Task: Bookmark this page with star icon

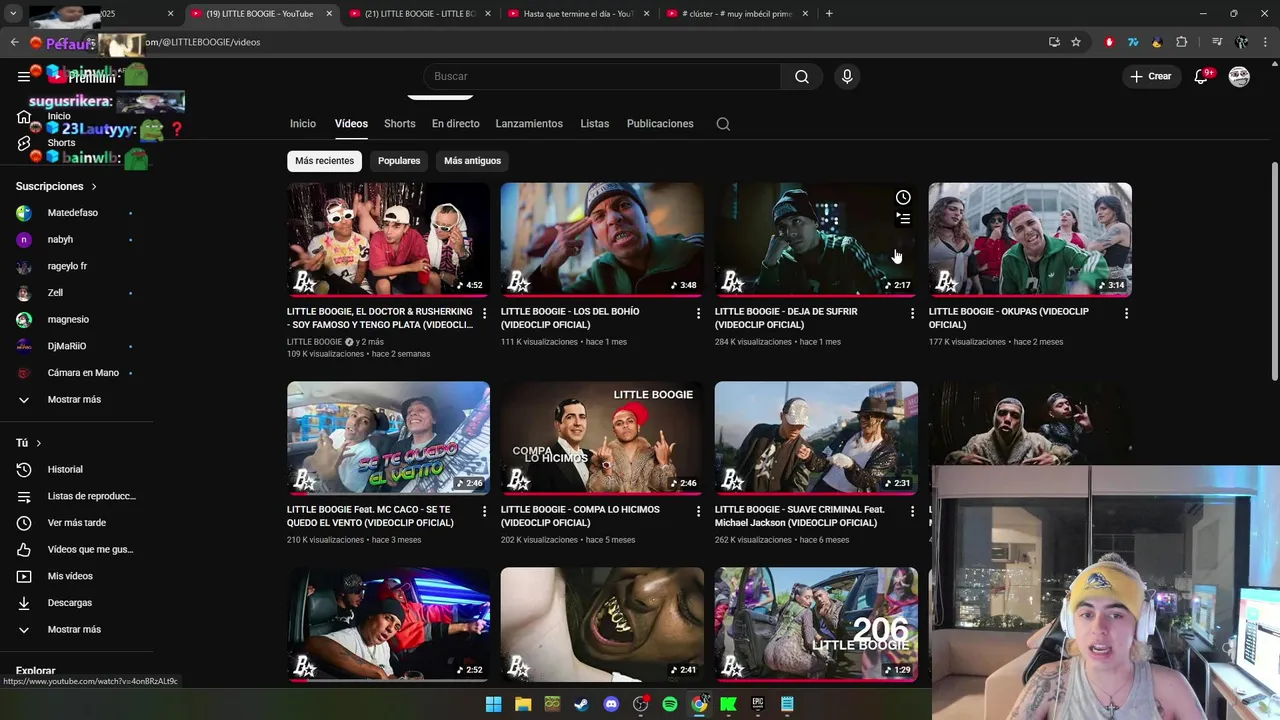Action: tap(1076, 42)
